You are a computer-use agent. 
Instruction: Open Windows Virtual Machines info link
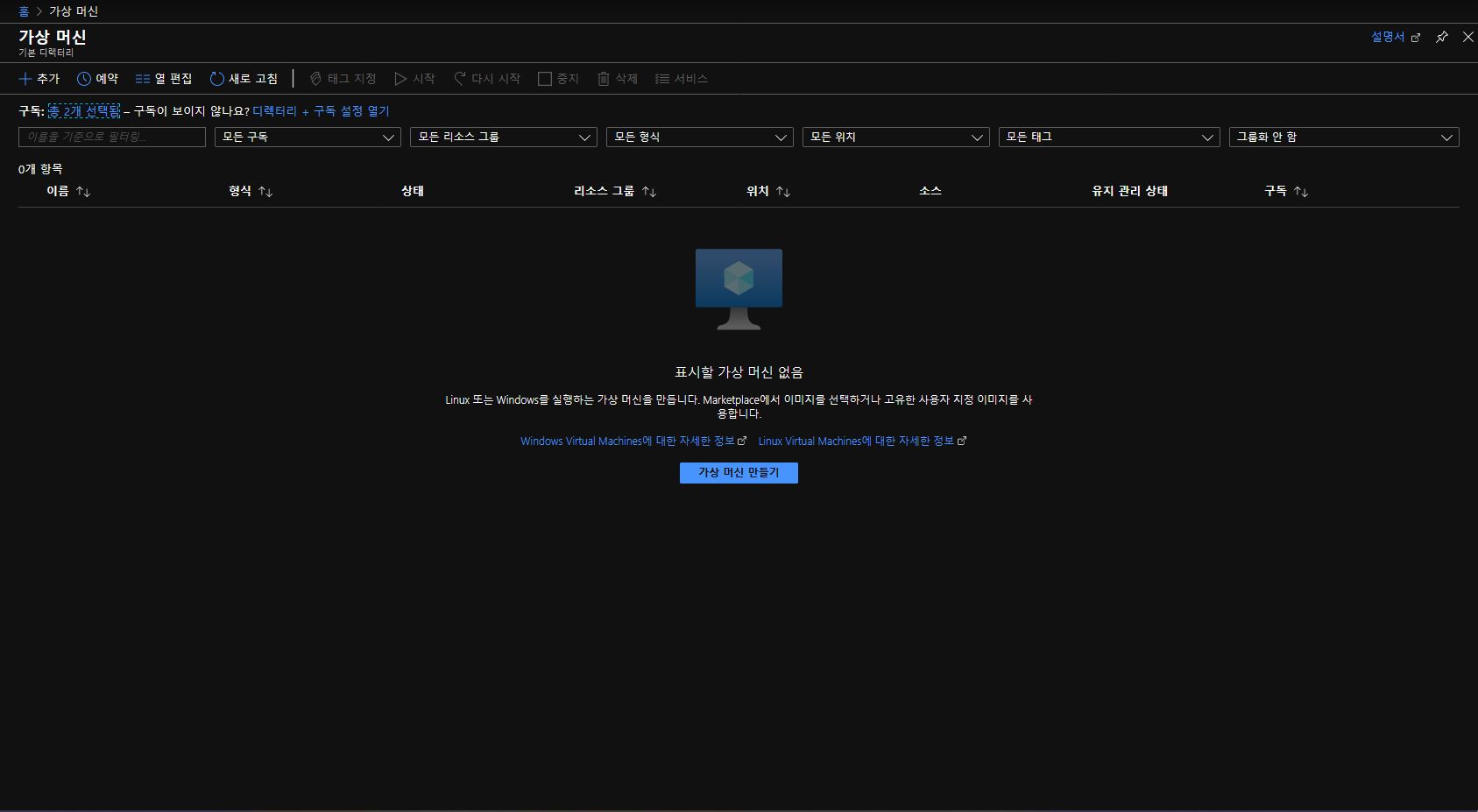click(x=633, y=441)
